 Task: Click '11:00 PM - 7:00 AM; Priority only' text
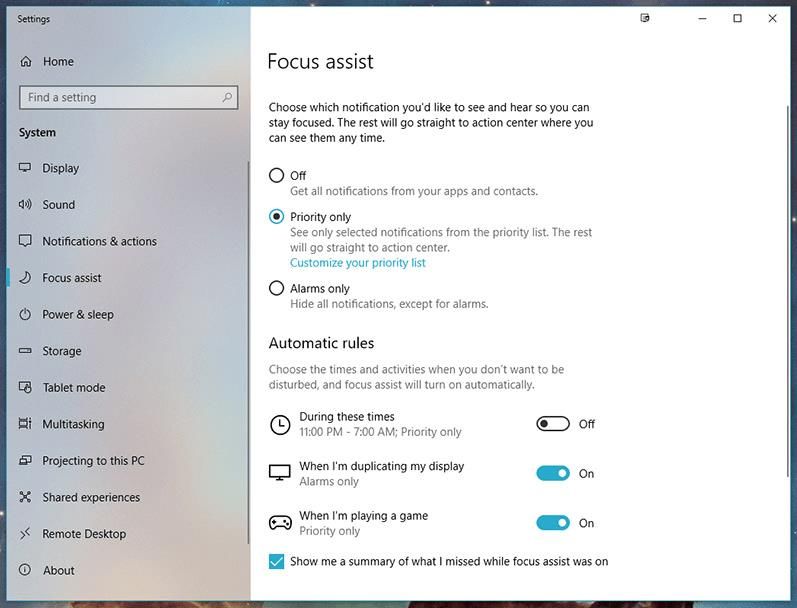click(380, 432)
